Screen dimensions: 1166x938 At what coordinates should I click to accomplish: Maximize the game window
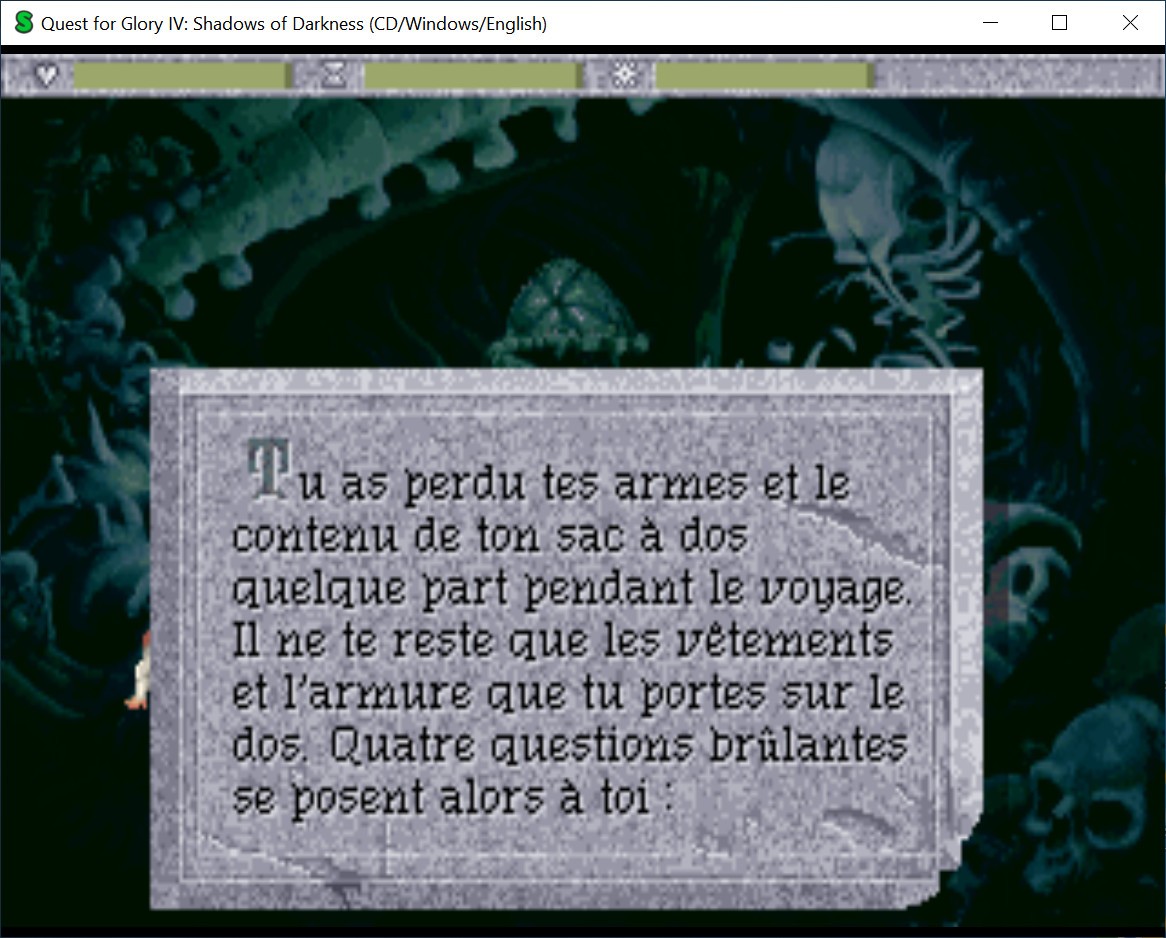click(x=1060, y=23)
